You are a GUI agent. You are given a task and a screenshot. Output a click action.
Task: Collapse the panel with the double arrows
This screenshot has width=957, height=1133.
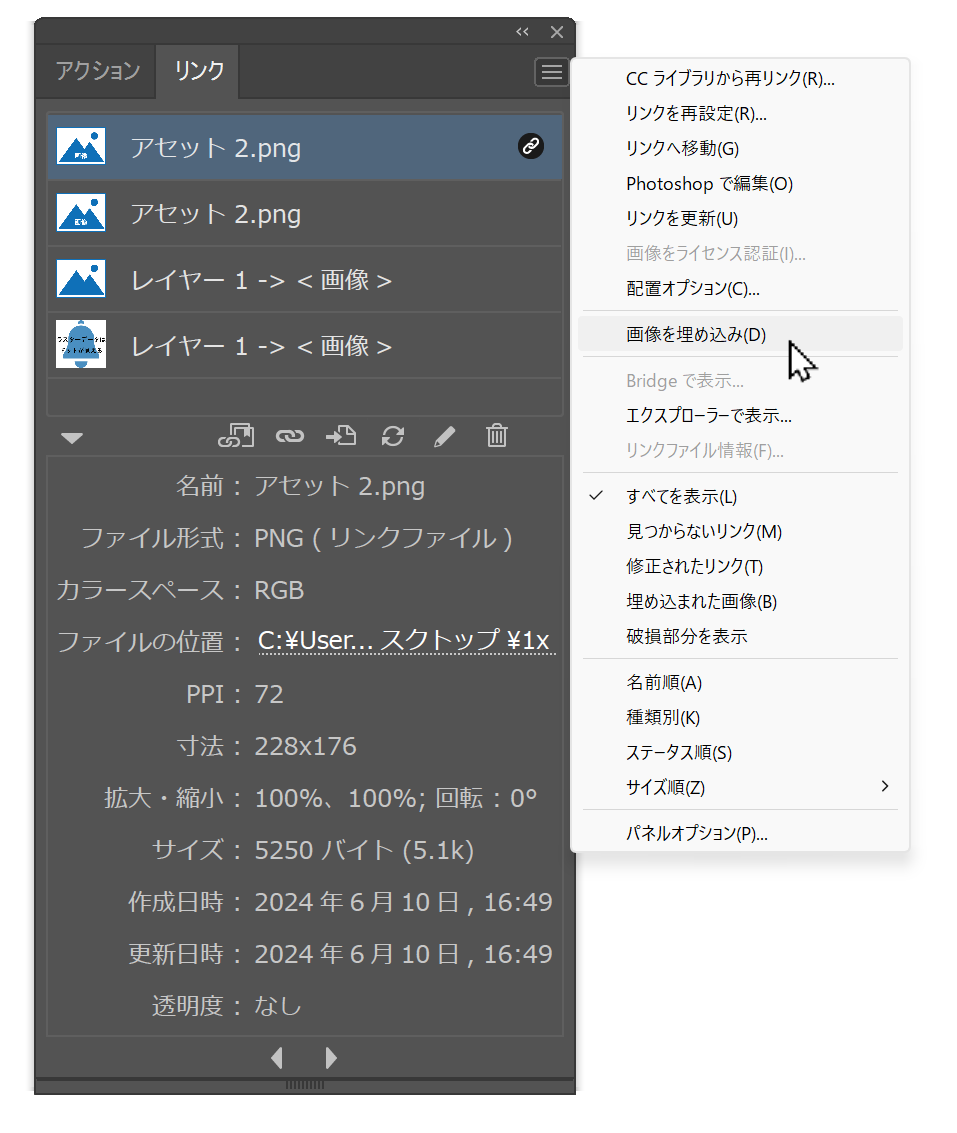tap(521, 31)
